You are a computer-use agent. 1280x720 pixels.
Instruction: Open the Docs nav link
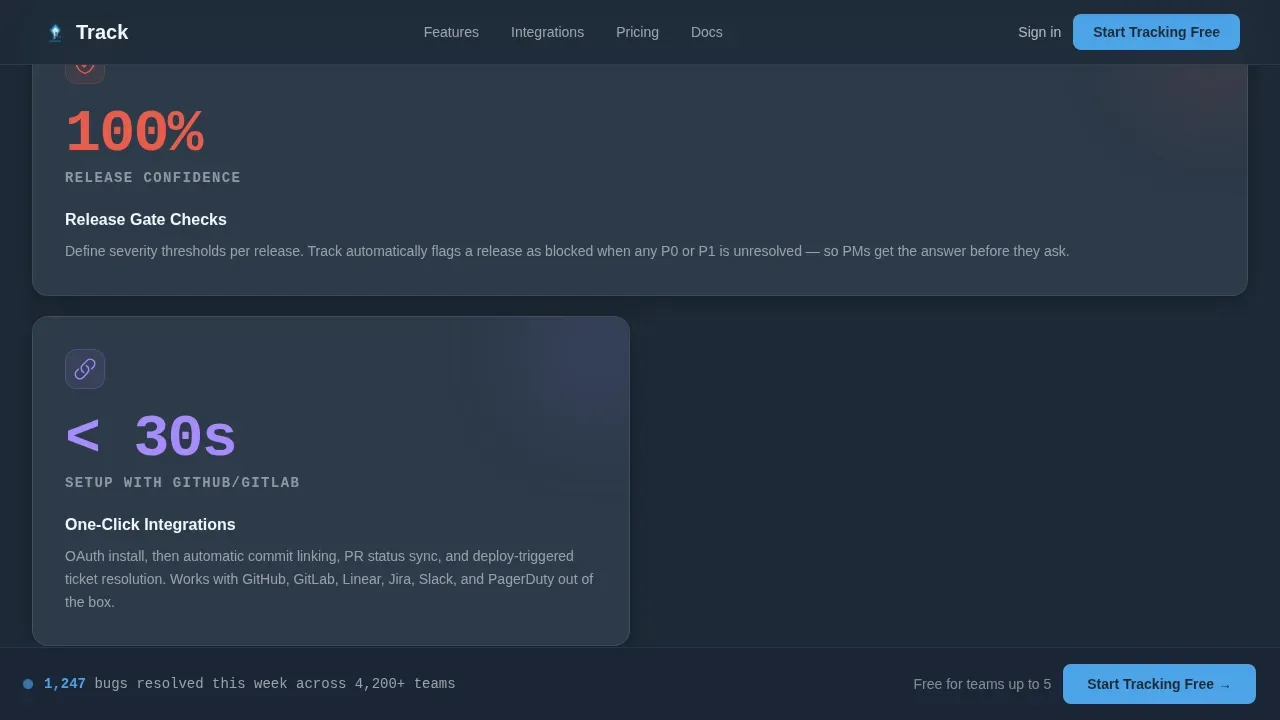point(706,32)
